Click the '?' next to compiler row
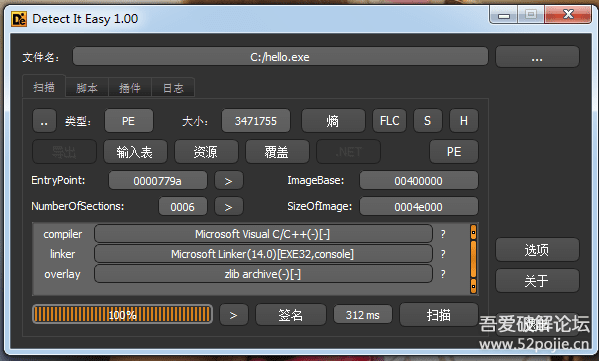 pos(443,234)
